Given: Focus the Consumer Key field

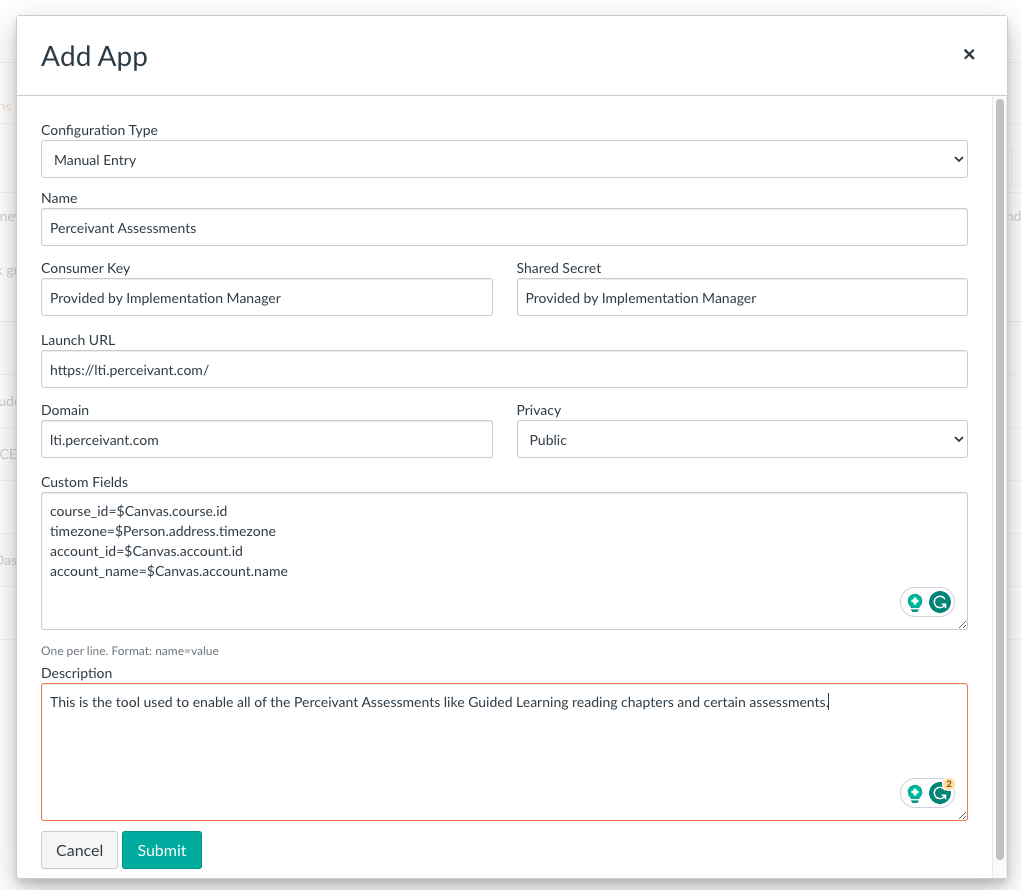Looking at the screenshot, I should click(266, 298).
